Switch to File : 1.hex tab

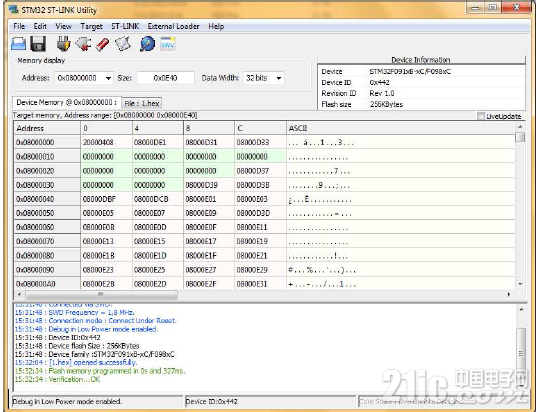pos(142,103)
